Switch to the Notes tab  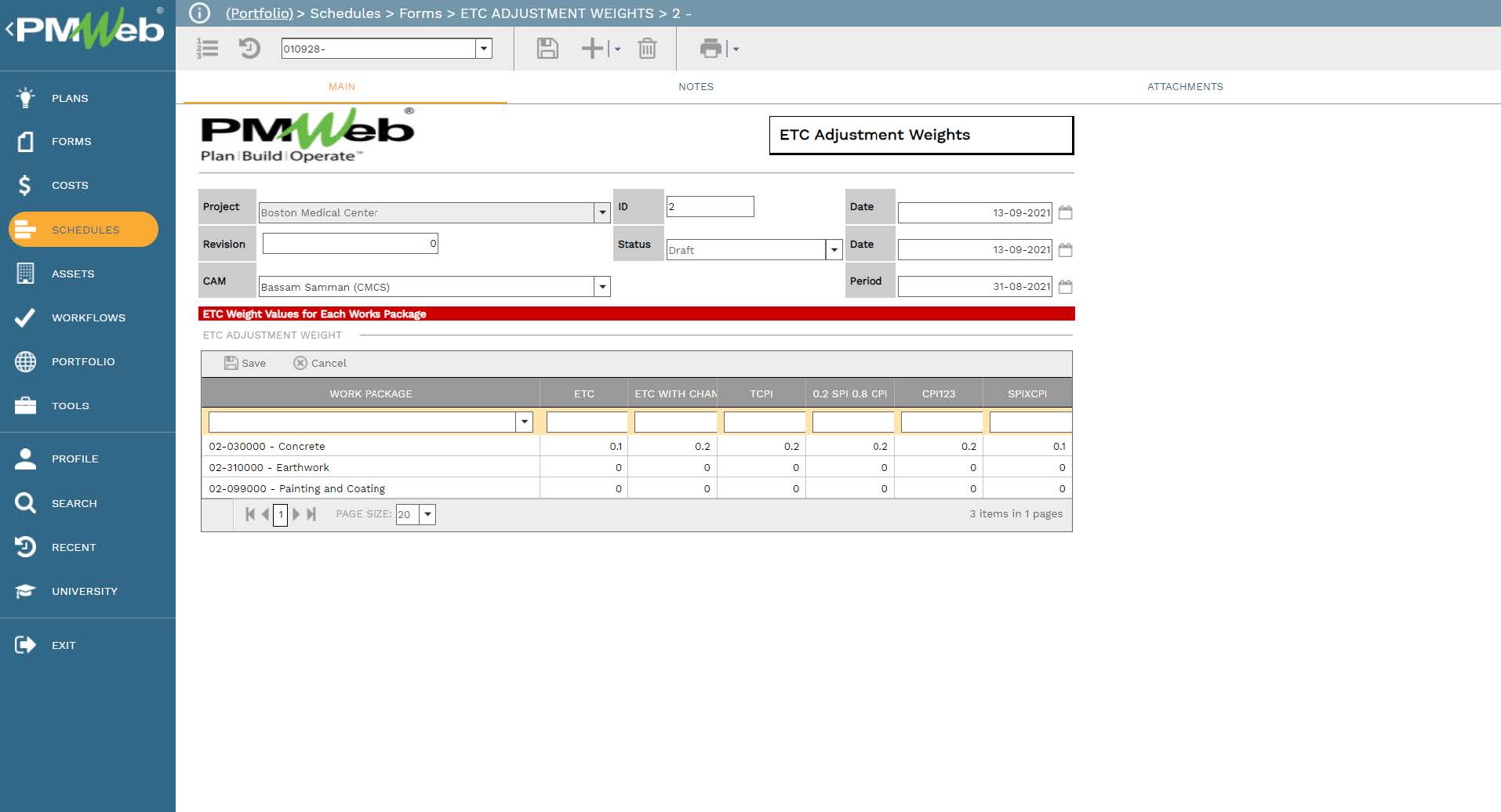pyautogui.click(x=696, y=87)
